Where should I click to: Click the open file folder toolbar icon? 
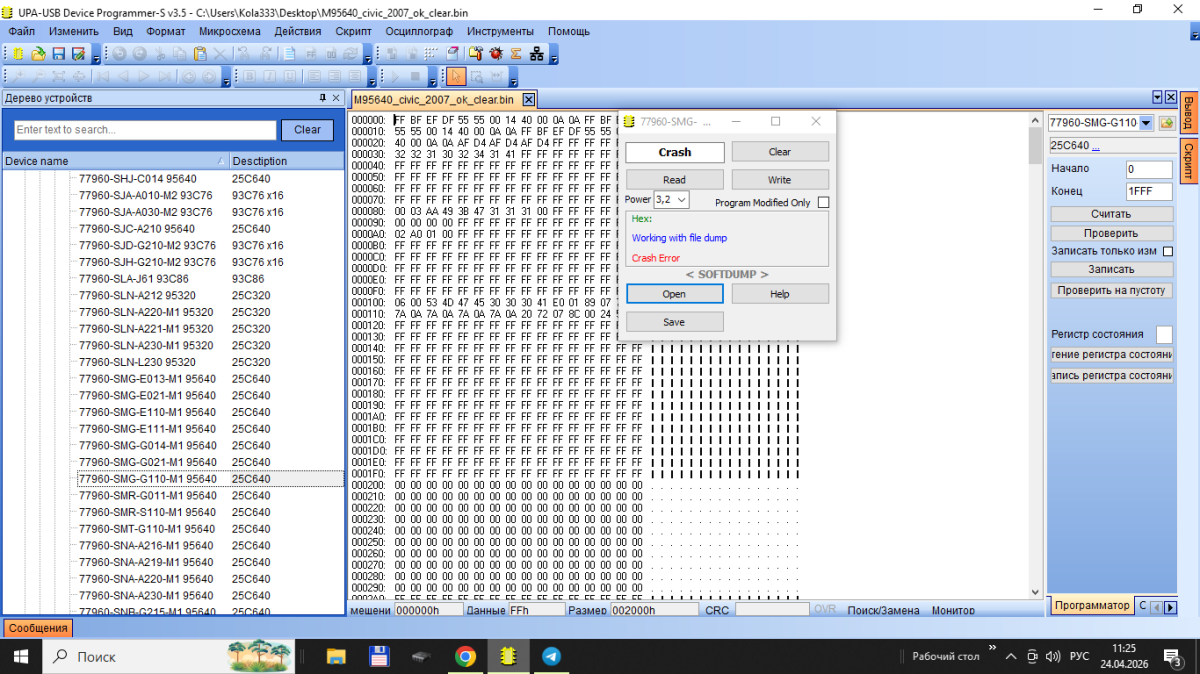(x=38, y=54)
